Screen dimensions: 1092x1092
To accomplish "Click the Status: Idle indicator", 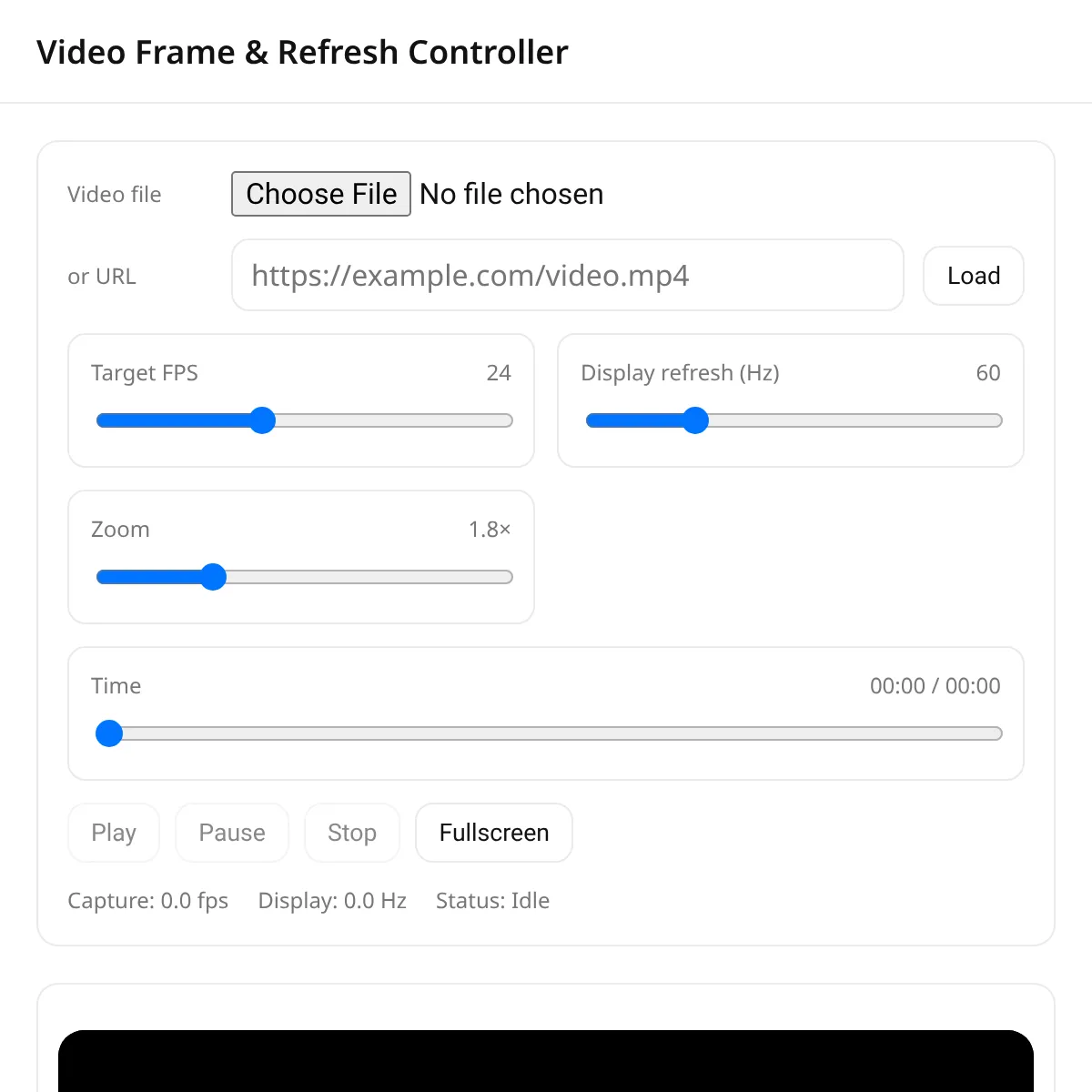I will click(x=492, y=901).
